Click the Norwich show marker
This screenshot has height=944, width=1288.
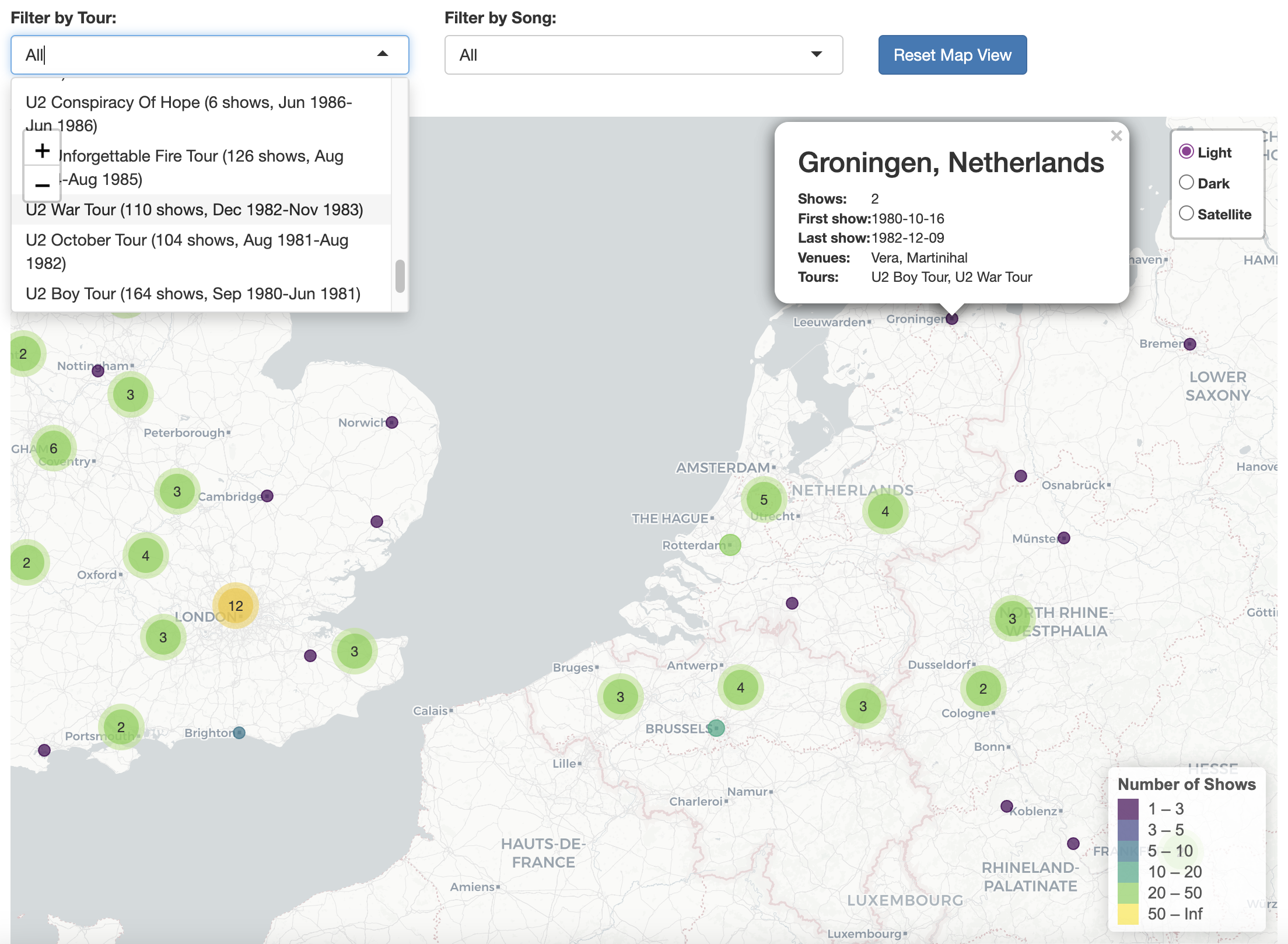click(x=392, y=422)
